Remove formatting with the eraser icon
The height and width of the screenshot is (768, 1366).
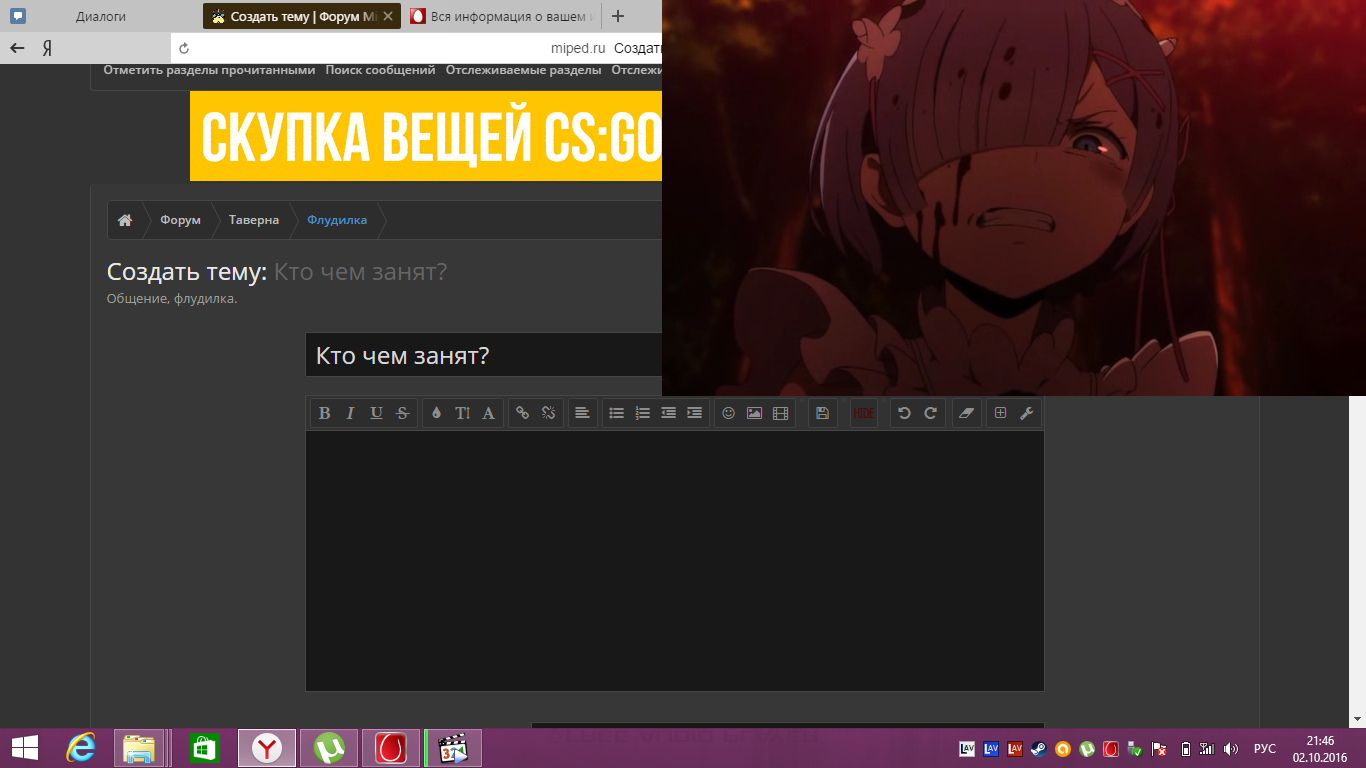click(x=965, y=413)
